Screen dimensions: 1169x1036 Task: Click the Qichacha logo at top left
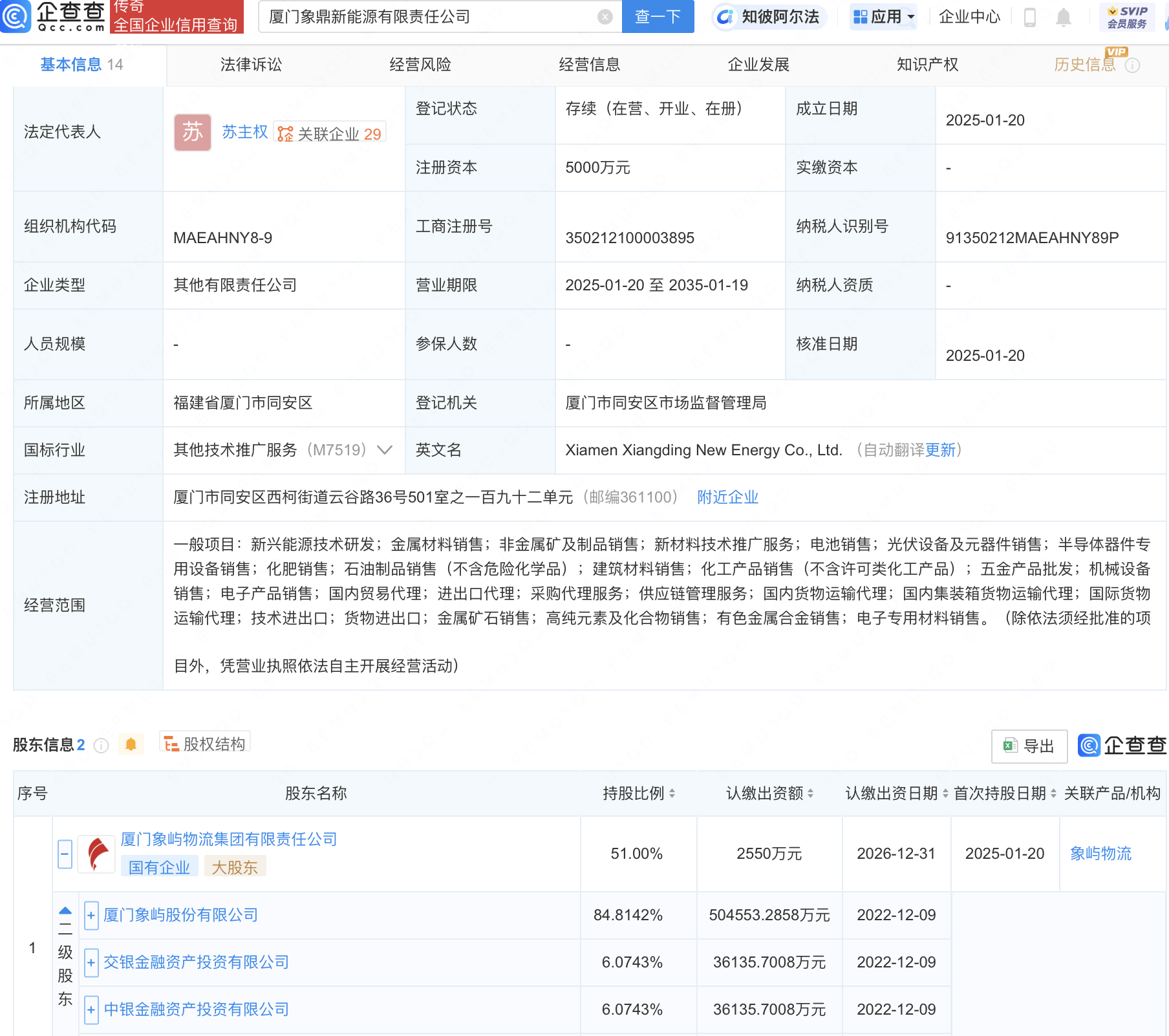tap(53, 16)
